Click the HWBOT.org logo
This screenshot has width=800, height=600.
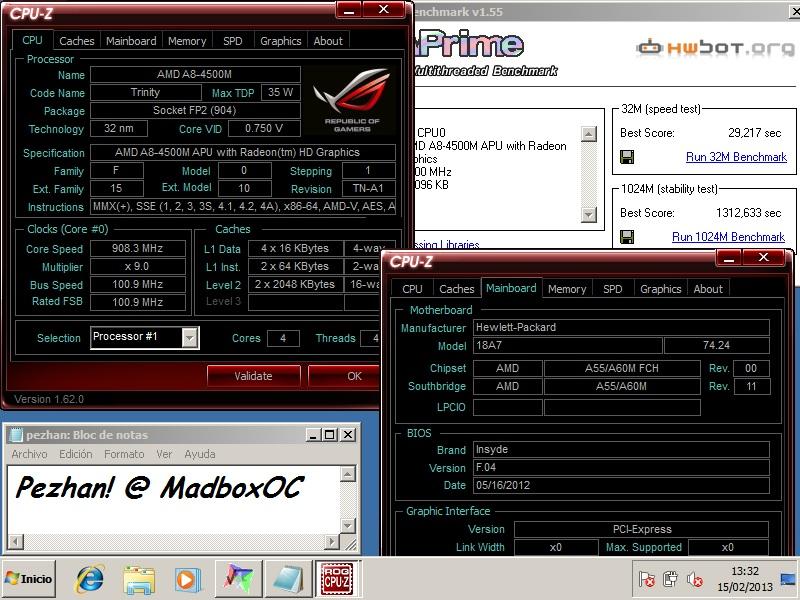click(x=715, y=48)
